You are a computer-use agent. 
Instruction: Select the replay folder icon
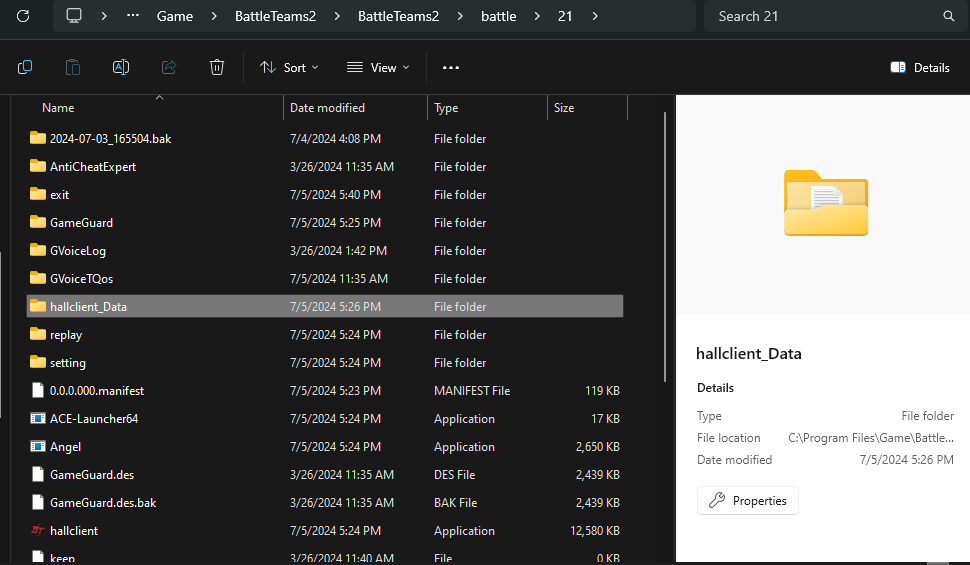38,334
